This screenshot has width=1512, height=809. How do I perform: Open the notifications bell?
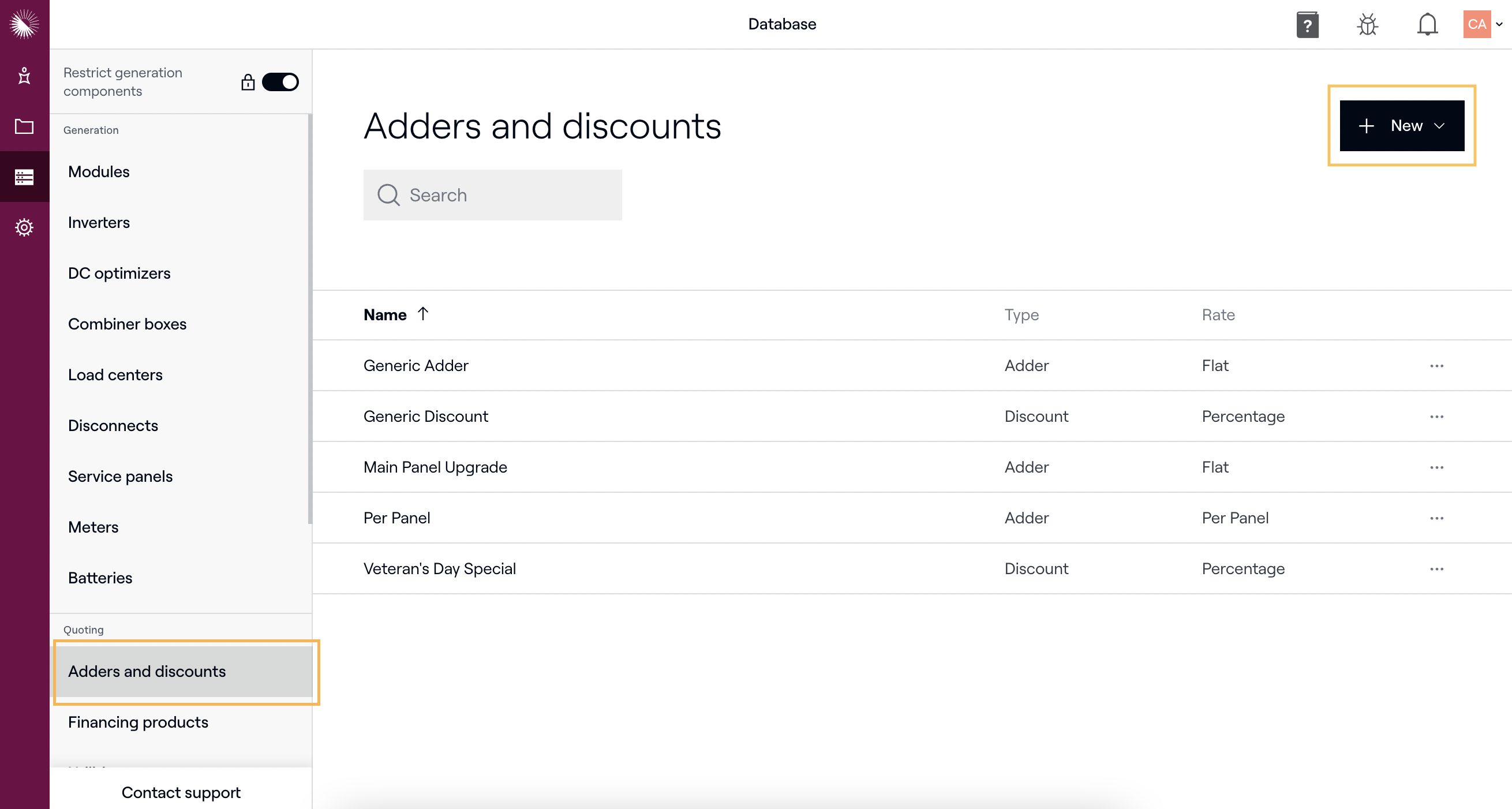(x=1427, y=25)
